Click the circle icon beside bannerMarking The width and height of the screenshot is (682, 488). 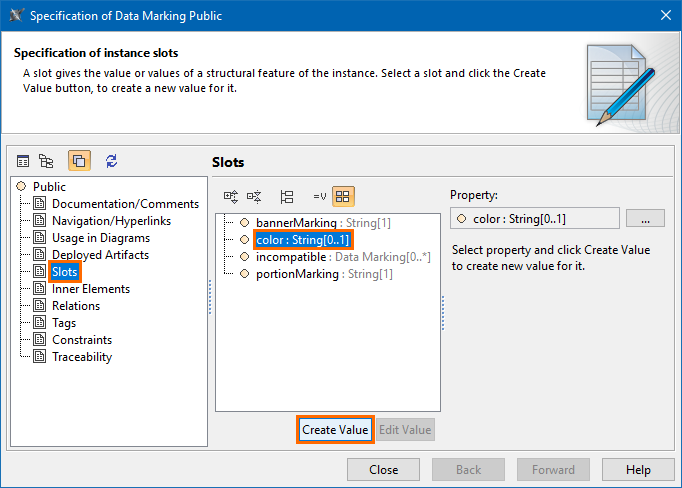244,223
